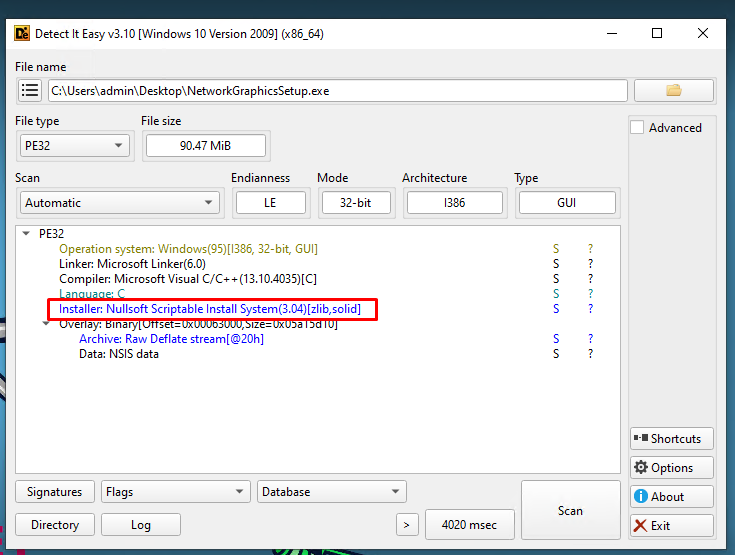Select the Compiler: Microsoft Visual C/C++ row
735x555 pixels.
188,279
